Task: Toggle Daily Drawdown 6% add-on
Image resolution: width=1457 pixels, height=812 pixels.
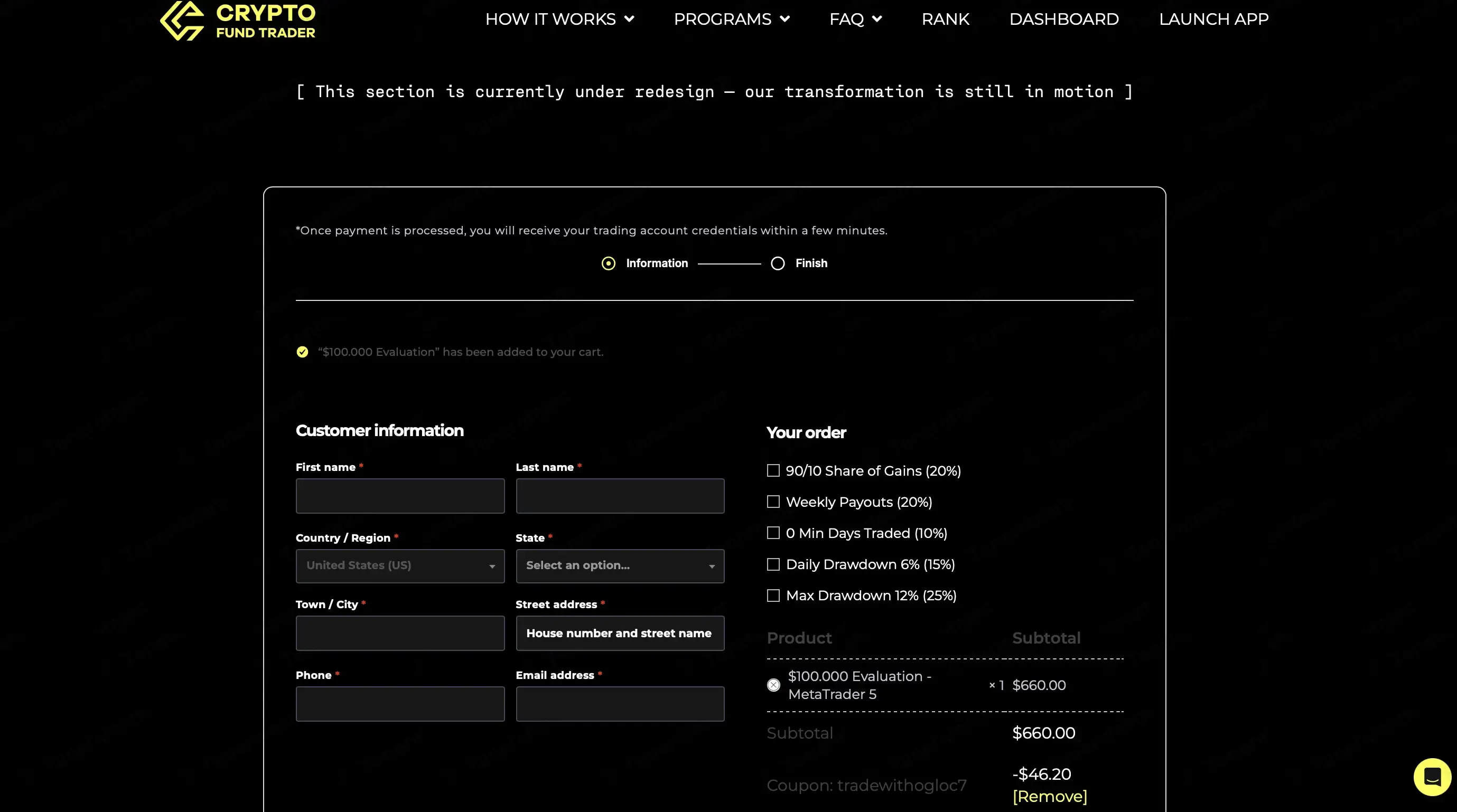Action: point(773,564)
